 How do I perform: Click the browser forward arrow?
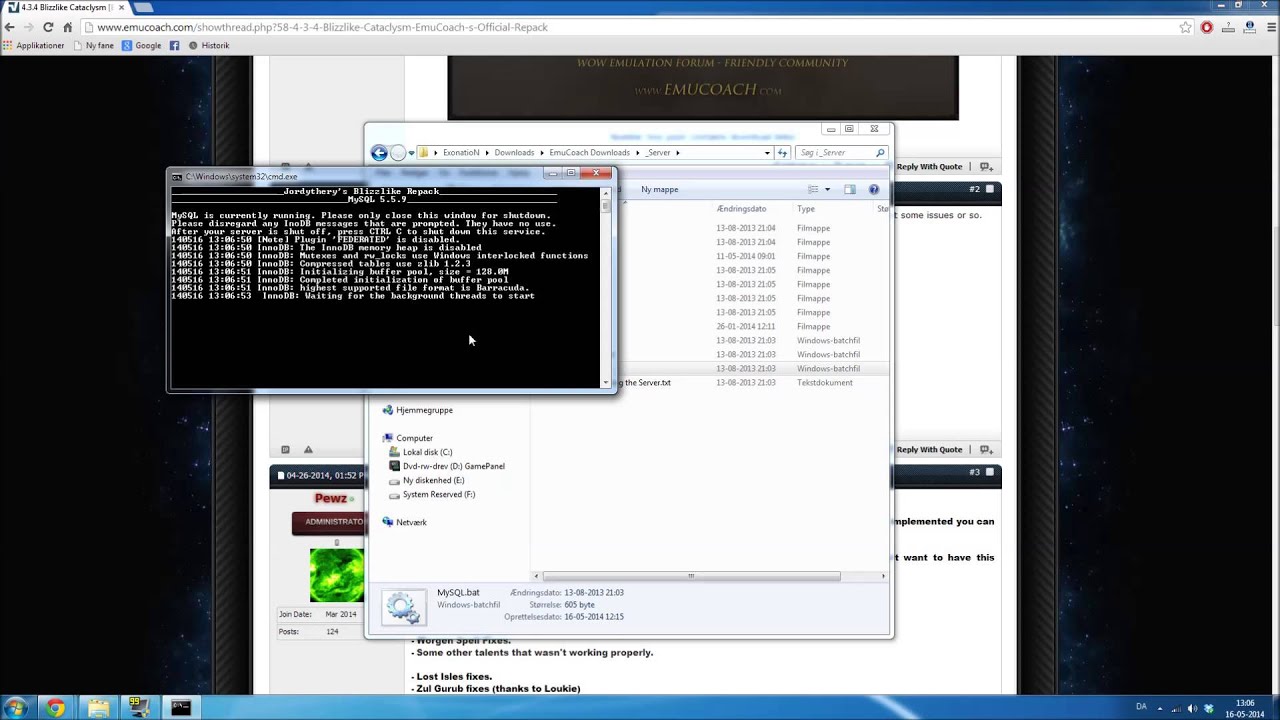tap(29, 27)
